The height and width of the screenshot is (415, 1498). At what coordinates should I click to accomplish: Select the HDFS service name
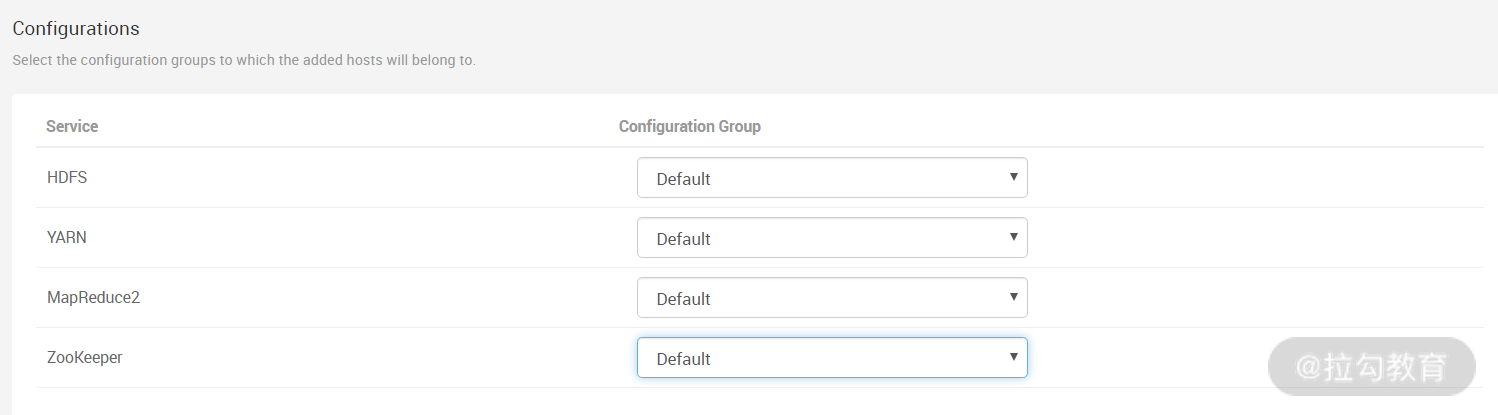[x=67, y=177]
